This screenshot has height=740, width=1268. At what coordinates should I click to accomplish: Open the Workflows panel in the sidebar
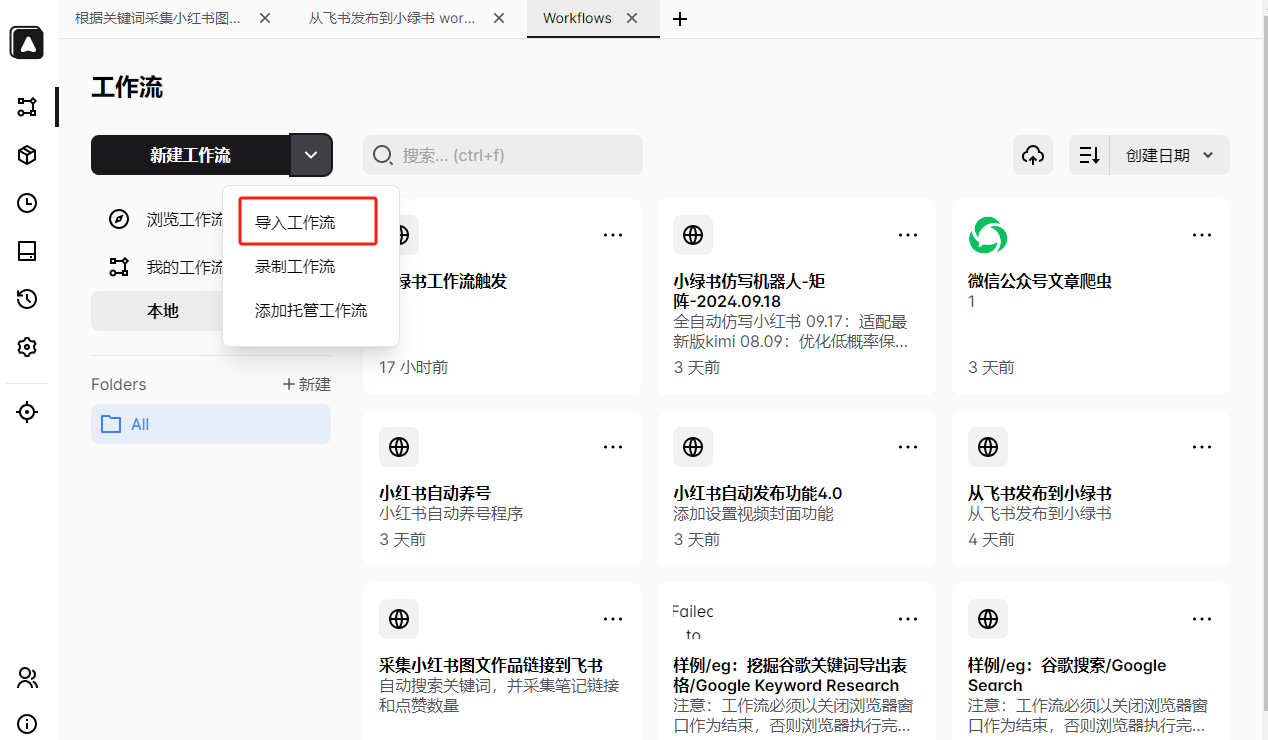point(26,107)
